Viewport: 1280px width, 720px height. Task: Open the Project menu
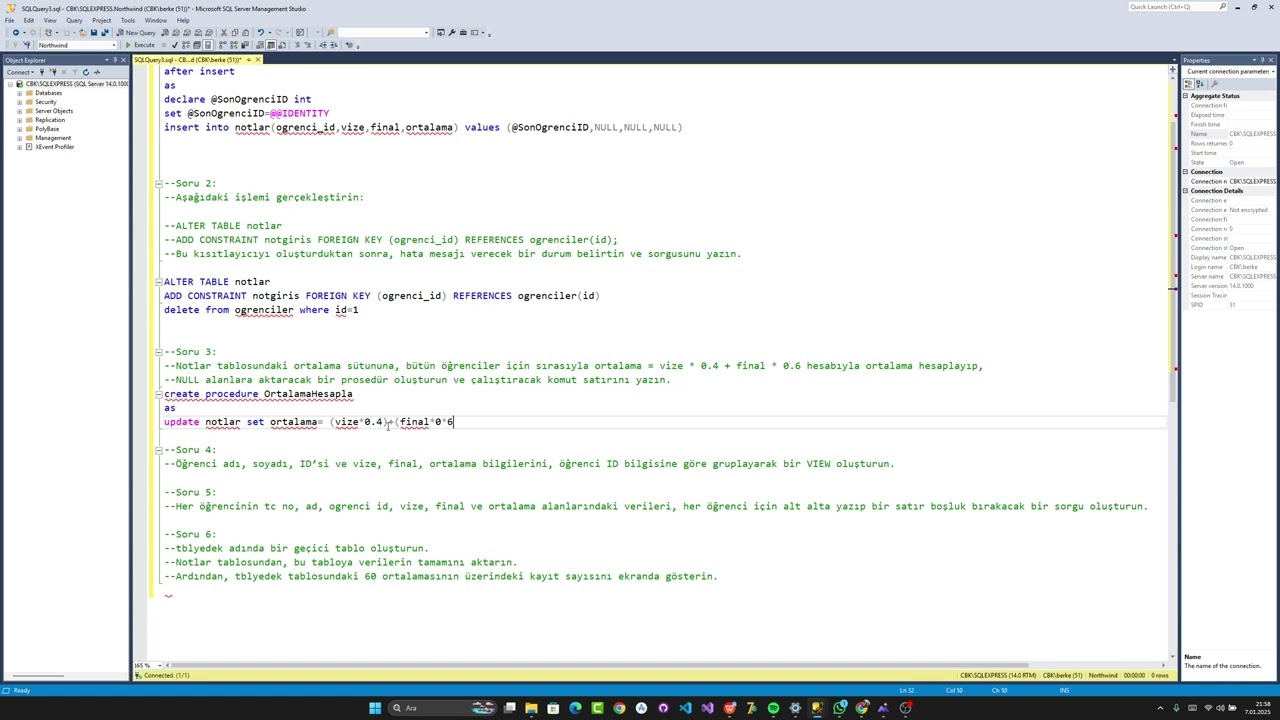(x=101, y=20)
